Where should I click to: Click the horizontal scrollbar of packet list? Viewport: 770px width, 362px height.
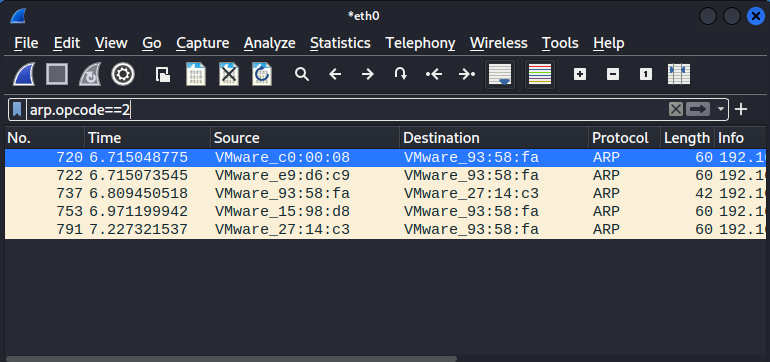point(231,359)
